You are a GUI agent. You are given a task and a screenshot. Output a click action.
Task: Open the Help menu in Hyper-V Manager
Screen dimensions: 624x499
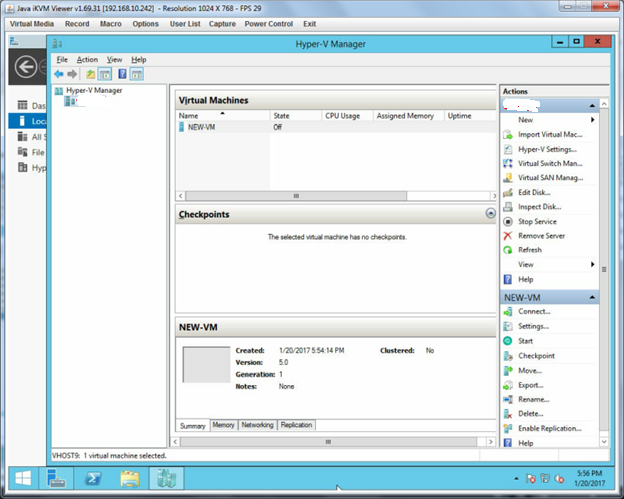(x=139, y=60)
